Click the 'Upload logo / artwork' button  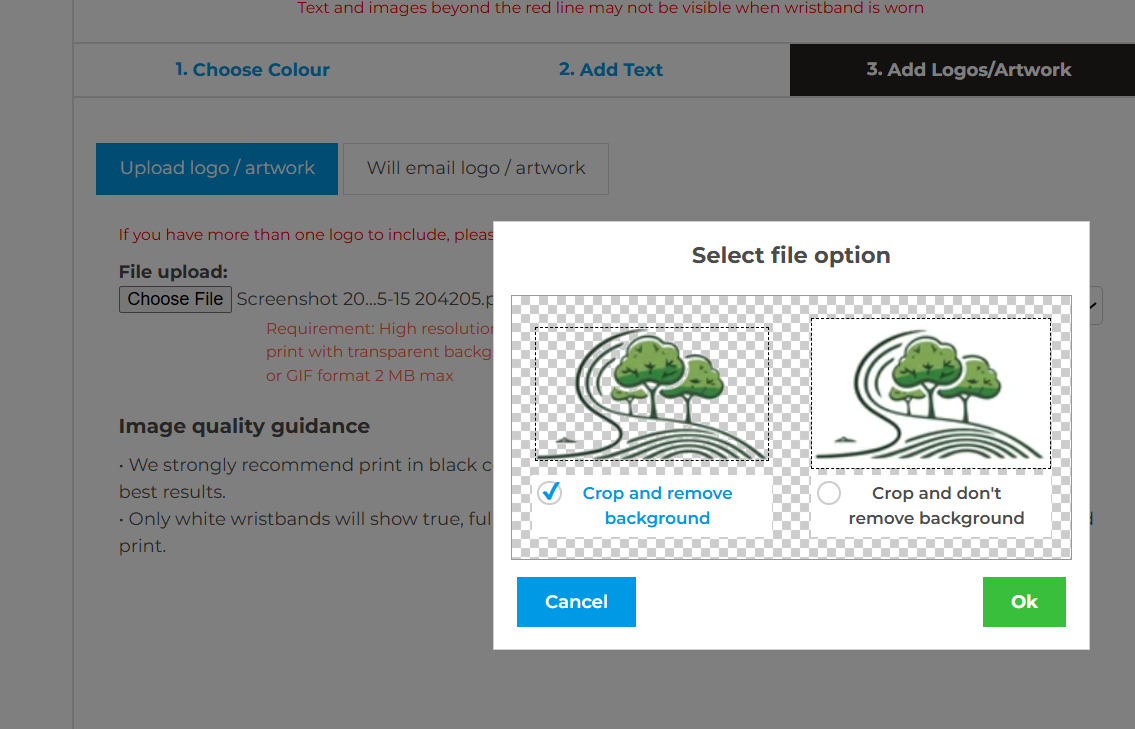pos(217,168)
